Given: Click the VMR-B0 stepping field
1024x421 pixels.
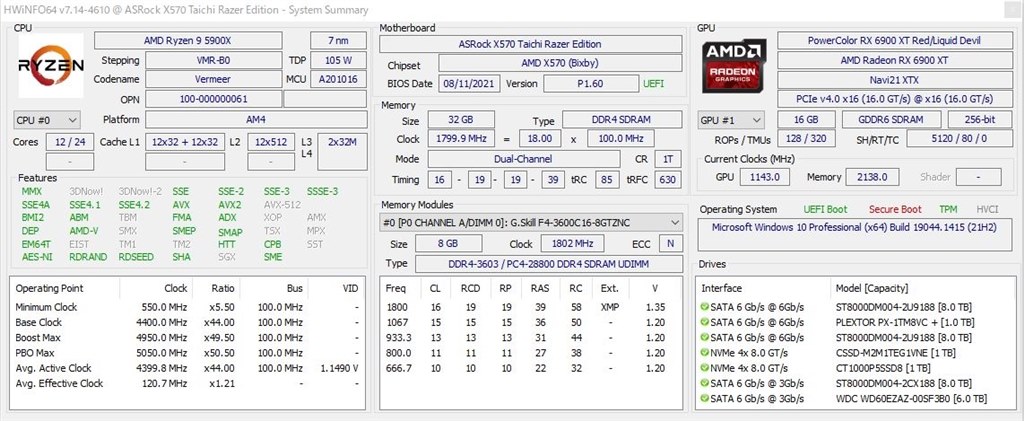Looking at the screenshot, I should tap(214, 60).
